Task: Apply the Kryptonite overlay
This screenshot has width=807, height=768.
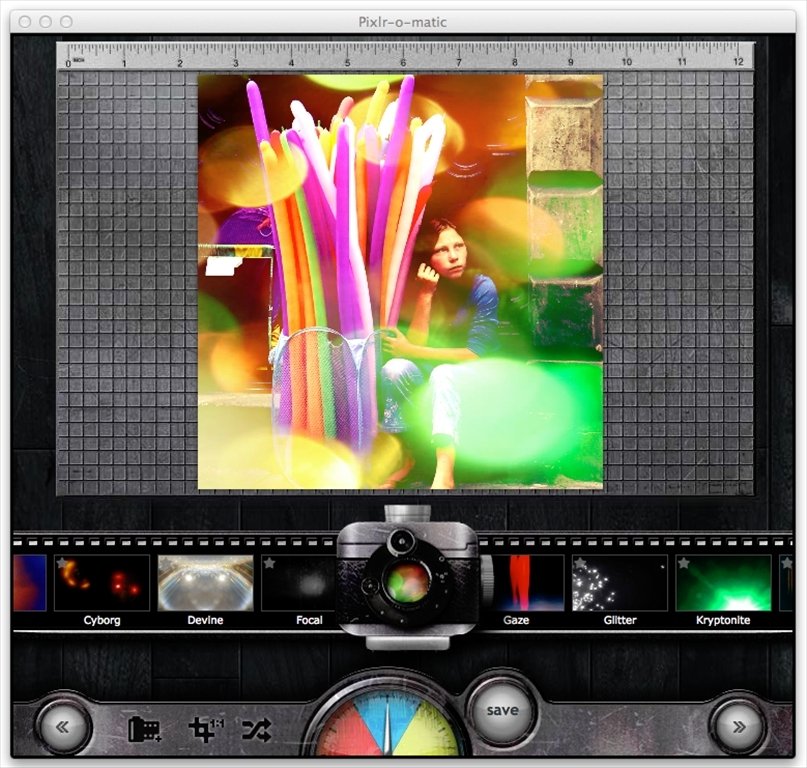Action: [723, 583]
